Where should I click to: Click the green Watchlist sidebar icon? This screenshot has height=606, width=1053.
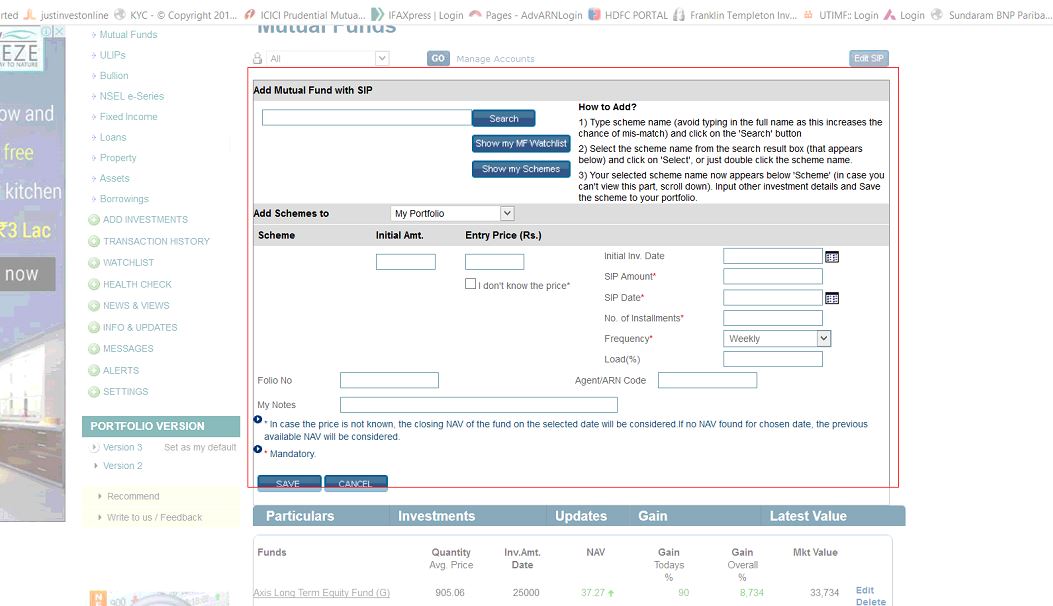pyautogui.click(x=94, y=263)
